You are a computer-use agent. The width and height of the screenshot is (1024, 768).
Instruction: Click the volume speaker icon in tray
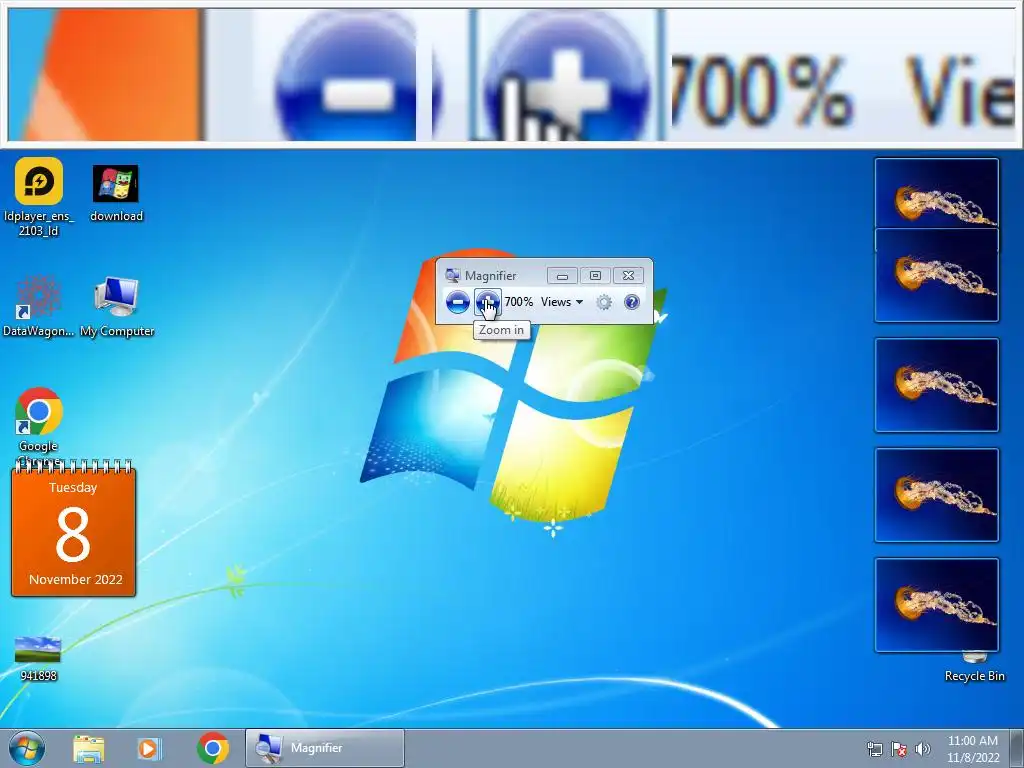click(x=922, y=749)
